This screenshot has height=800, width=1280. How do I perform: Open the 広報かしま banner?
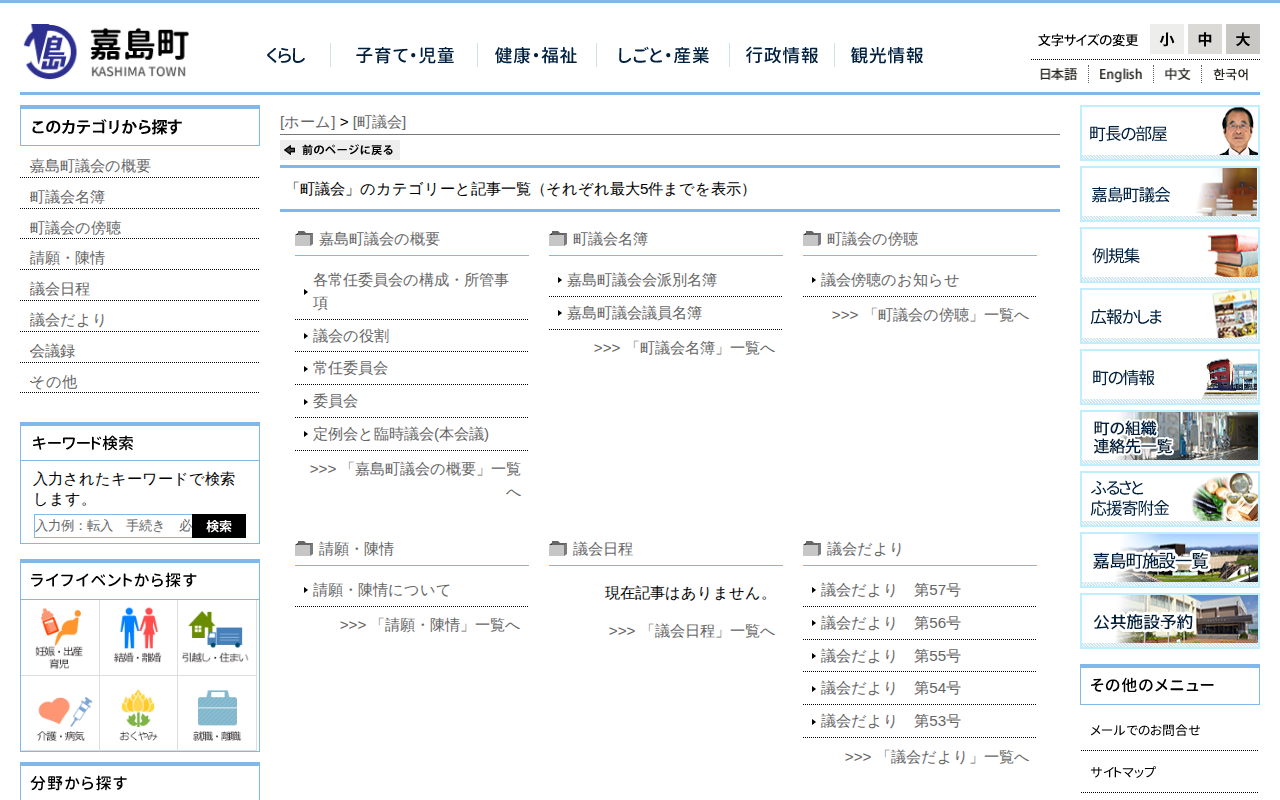[x=1170, y=316]
